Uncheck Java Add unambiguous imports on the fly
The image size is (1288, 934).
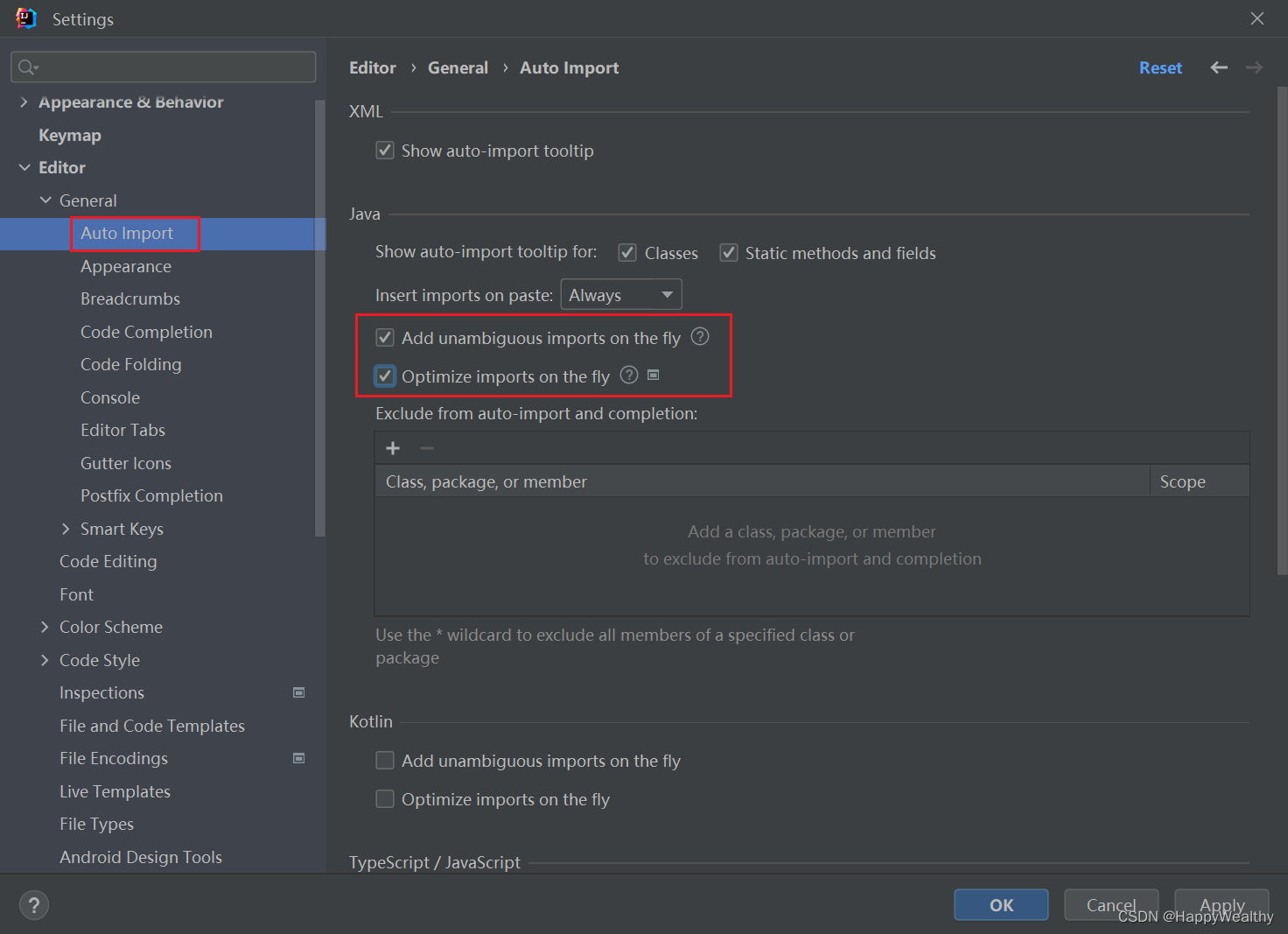(385, 338)
